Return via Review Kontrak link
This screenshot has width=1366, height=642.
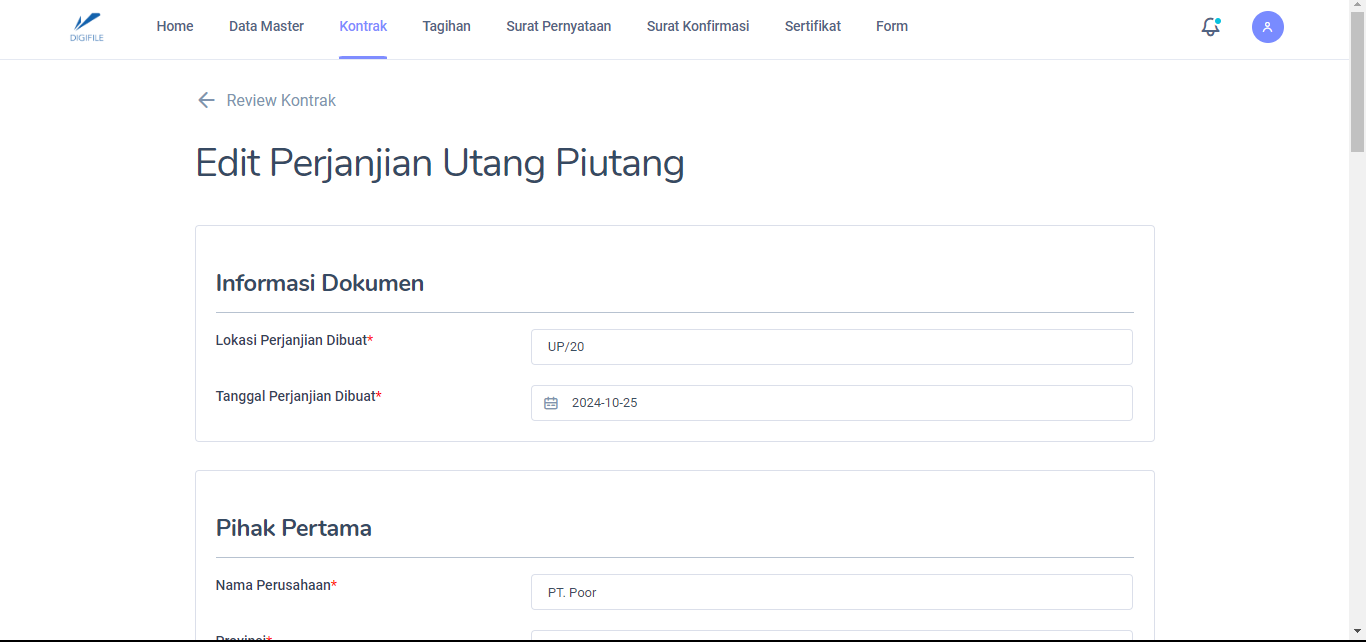[x=281, y=100]
